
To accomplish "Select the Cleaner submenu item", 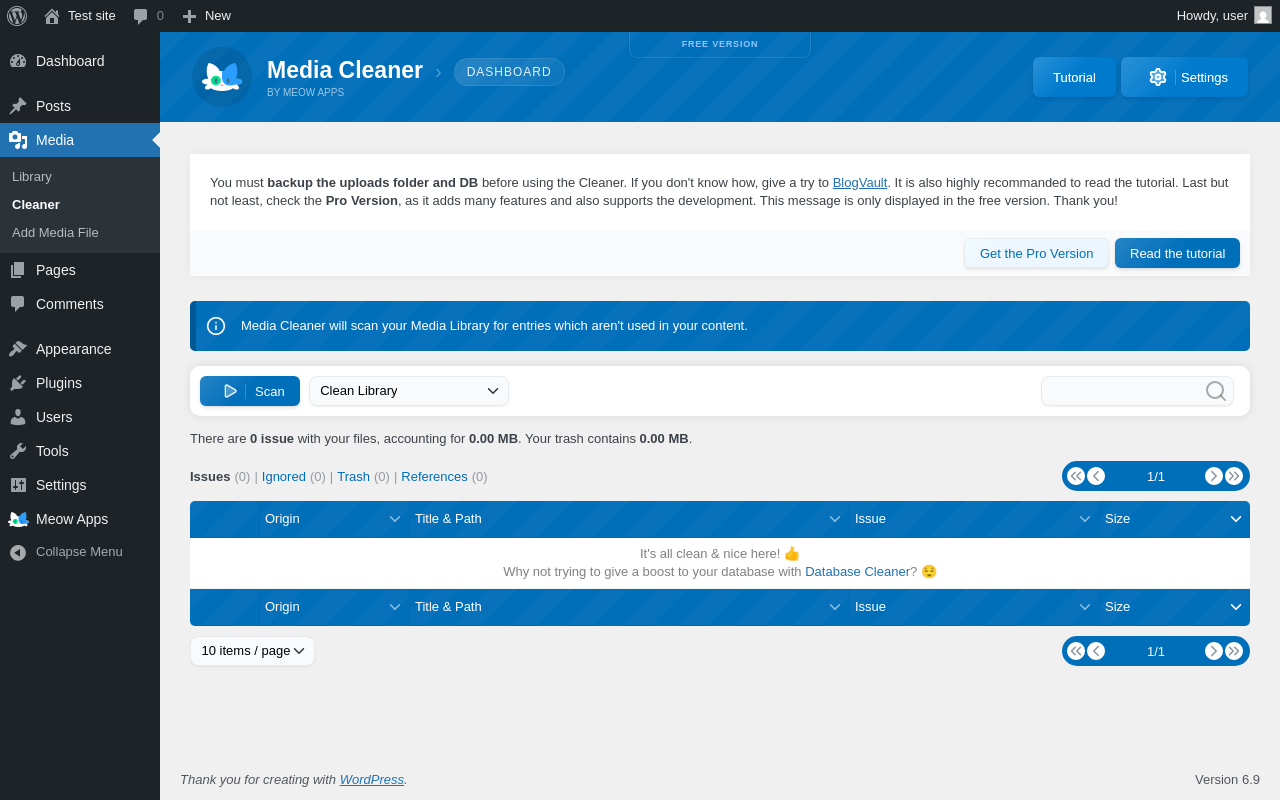I will (x=36, y=205).
